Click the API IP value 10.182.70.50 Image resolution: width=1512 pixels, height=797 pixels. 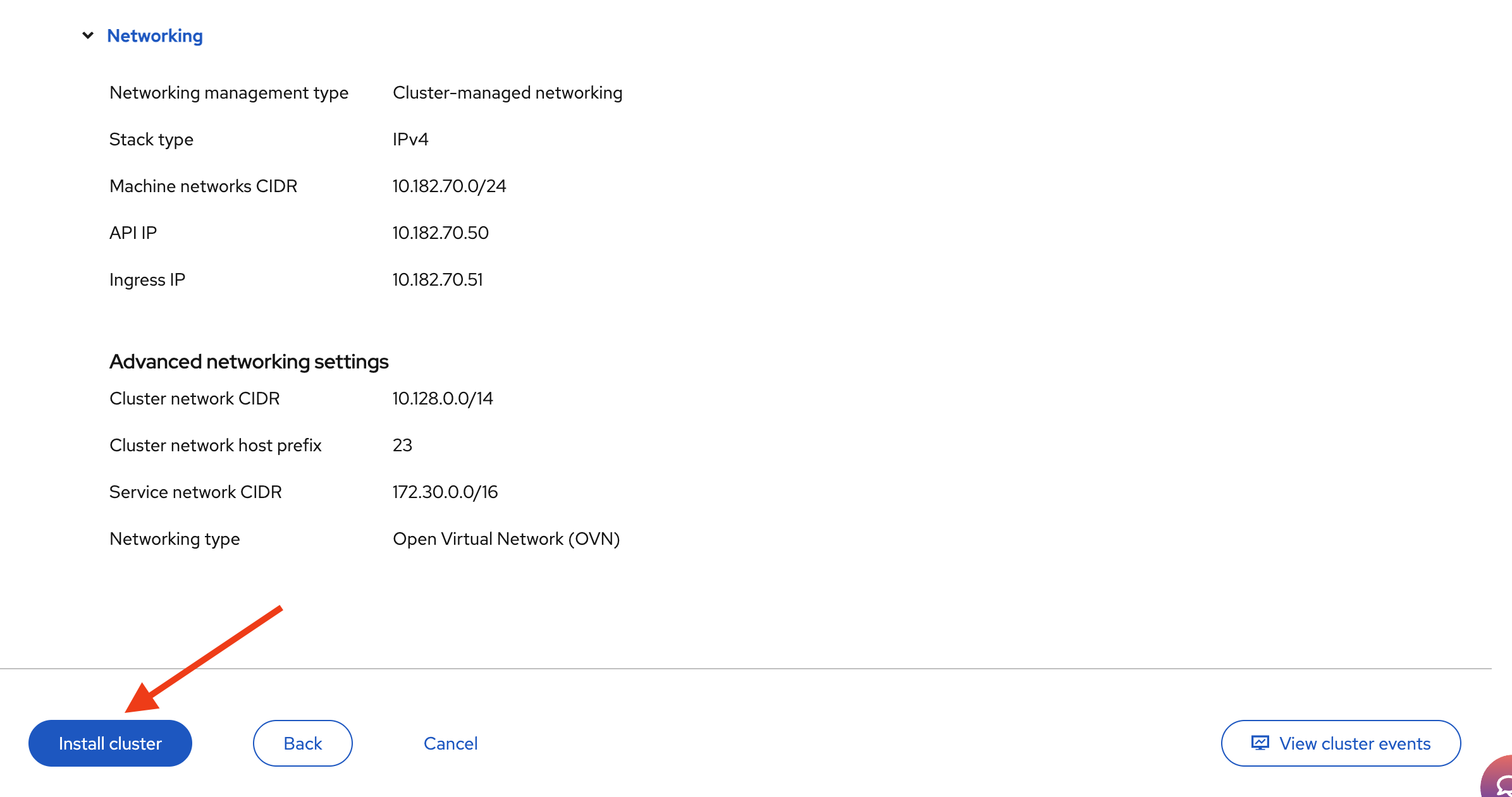tap(439, 233)
